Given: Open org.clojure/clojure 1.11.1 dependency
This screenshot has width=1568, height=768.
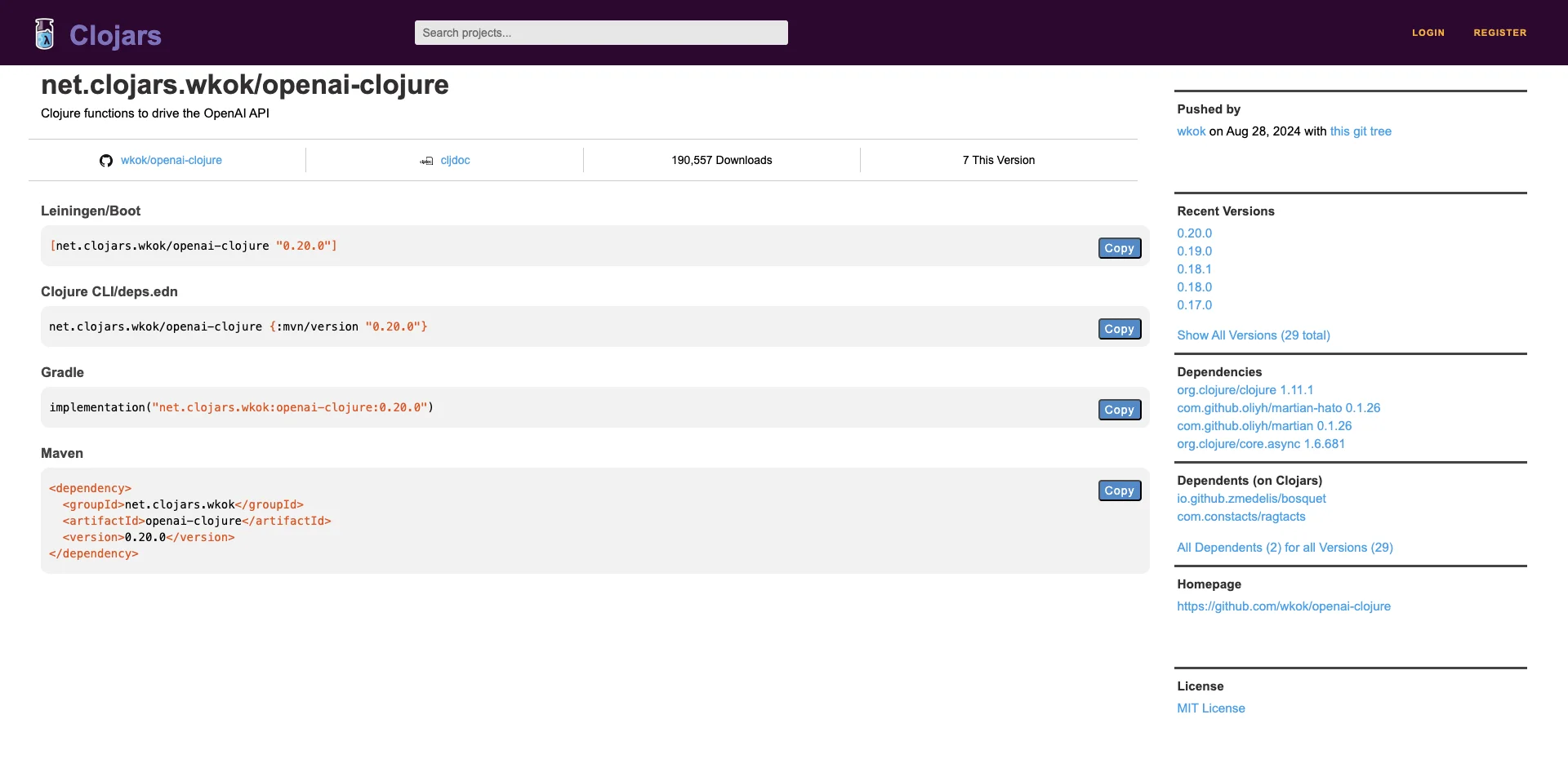Looking at the screenshot, I should (1245, 390).
